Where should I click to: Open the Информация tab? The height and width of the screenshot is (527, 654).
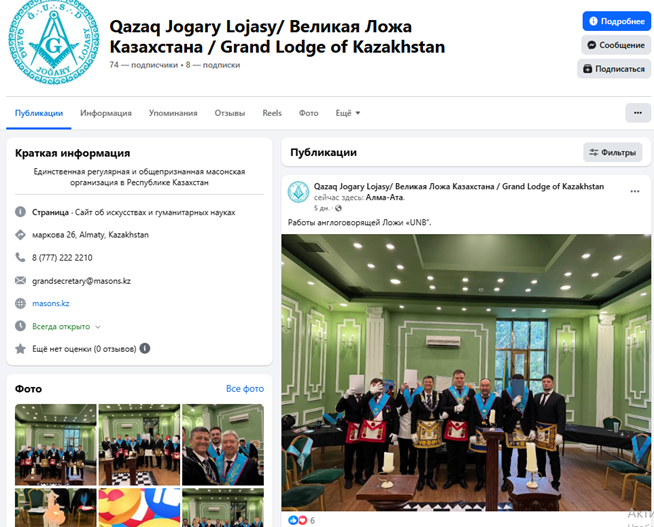pyautogui.click(x=106, y=113)
